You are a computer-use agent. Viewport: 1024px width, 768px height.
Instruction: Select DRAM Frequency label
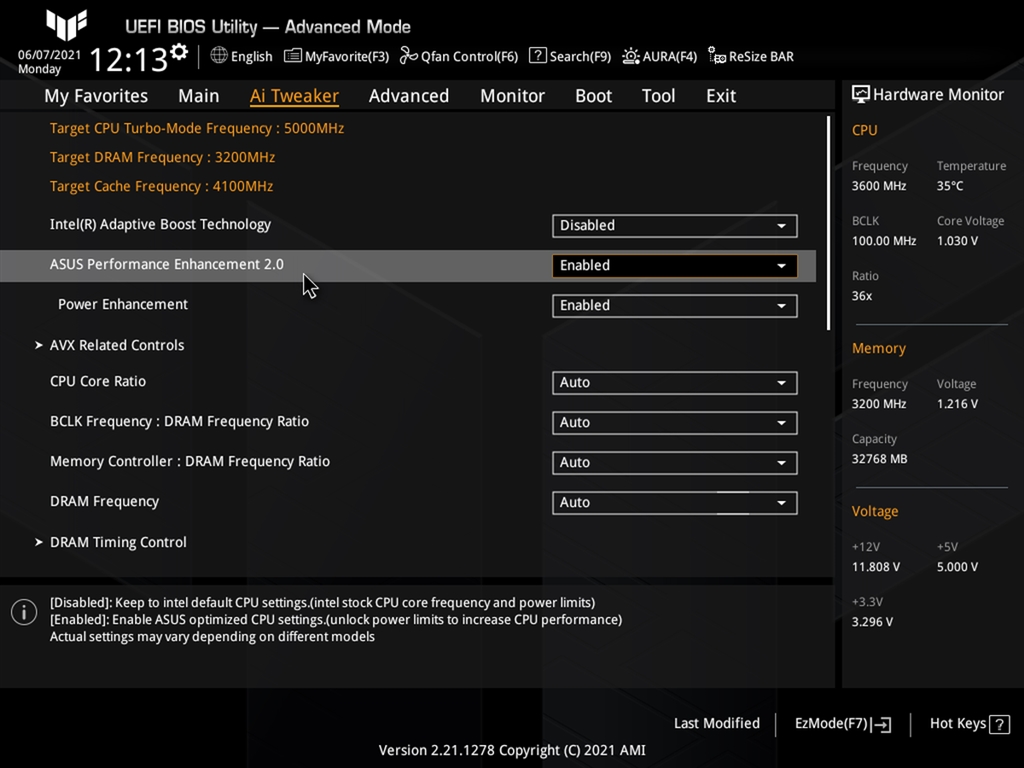point(104,502)
